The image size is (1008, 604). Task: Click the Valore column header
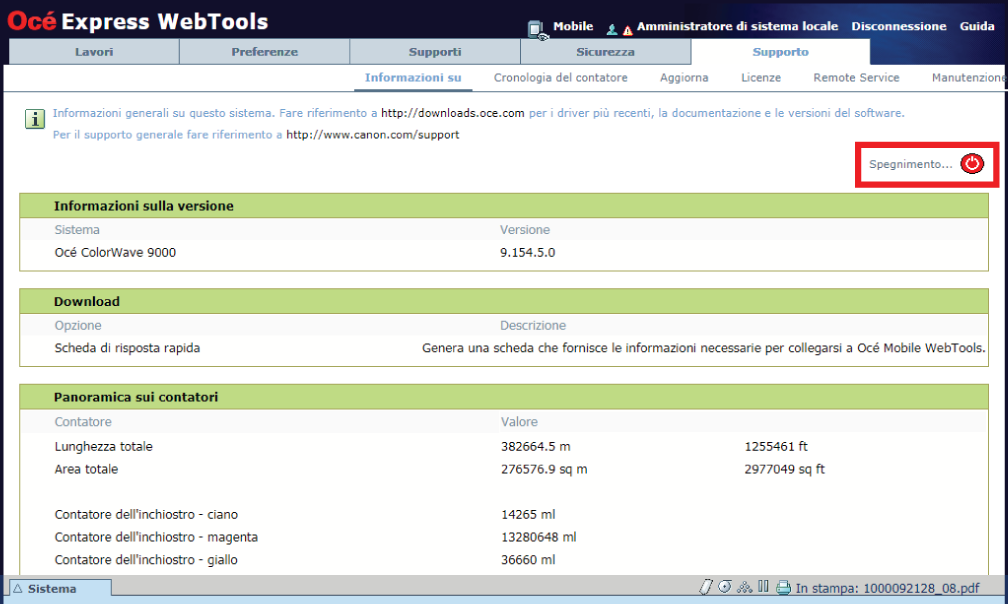519,422
